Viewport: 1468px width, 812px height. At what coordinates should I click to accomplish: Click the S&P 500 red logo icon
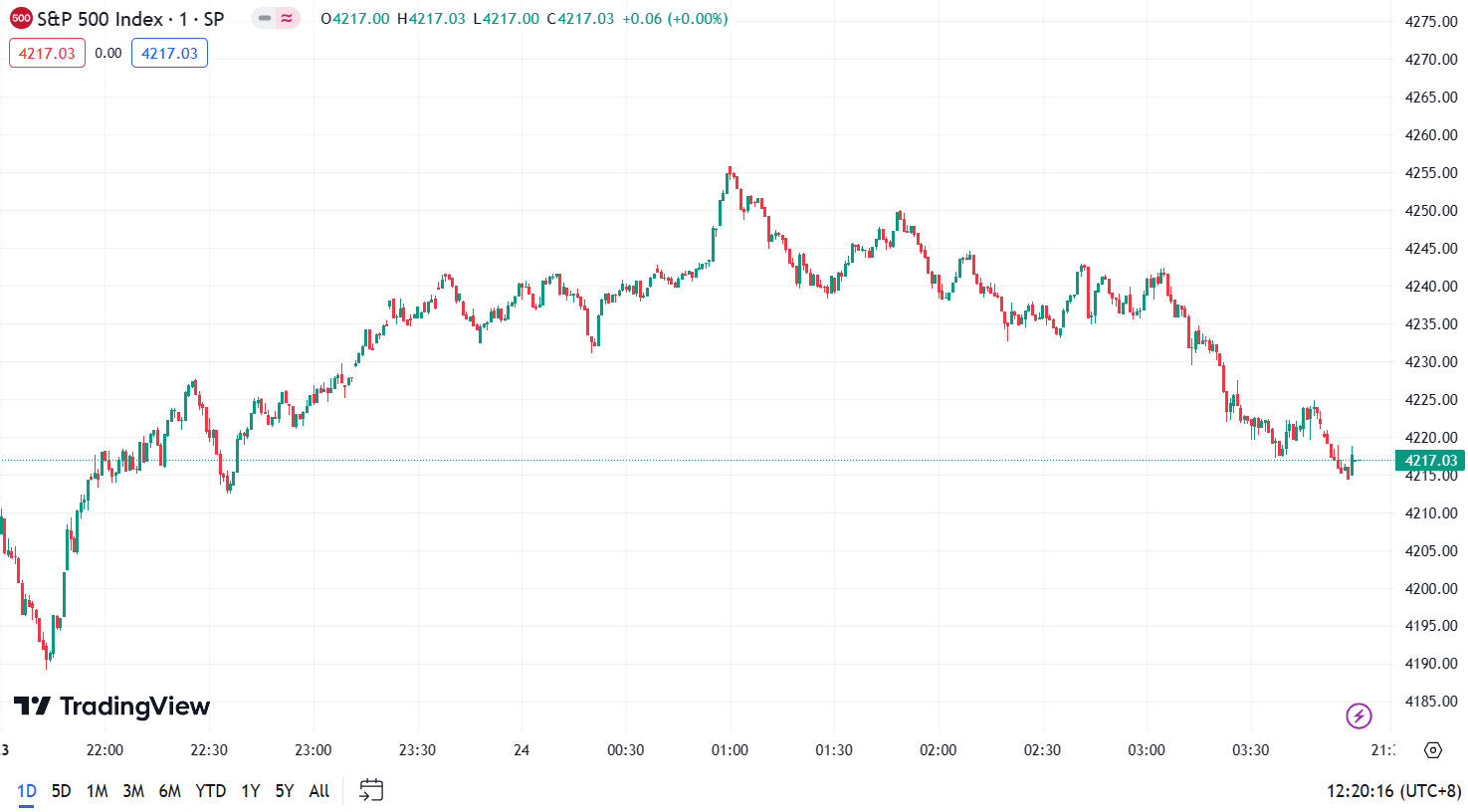point(21,19)
